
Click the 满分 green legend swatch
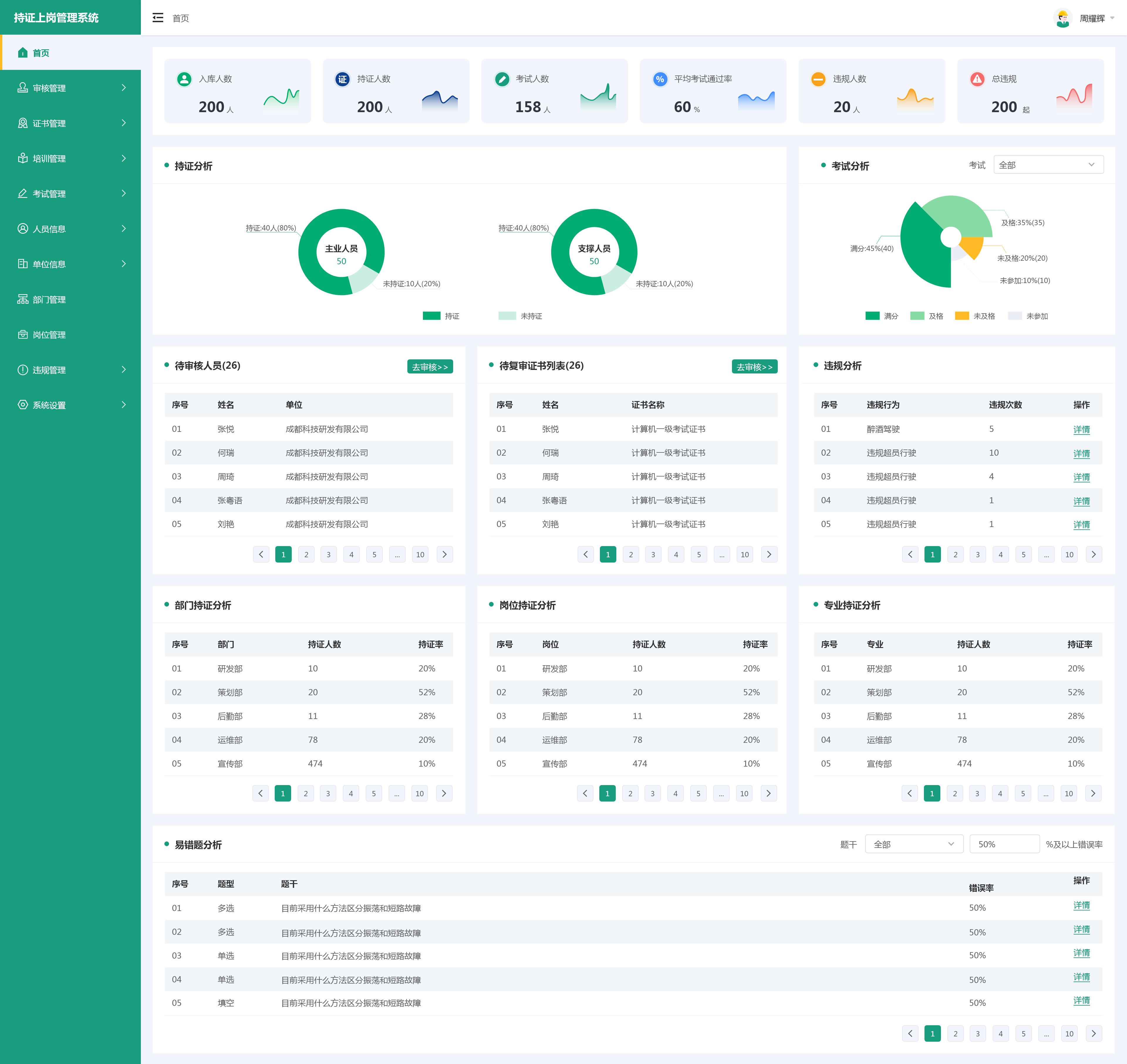872,316
